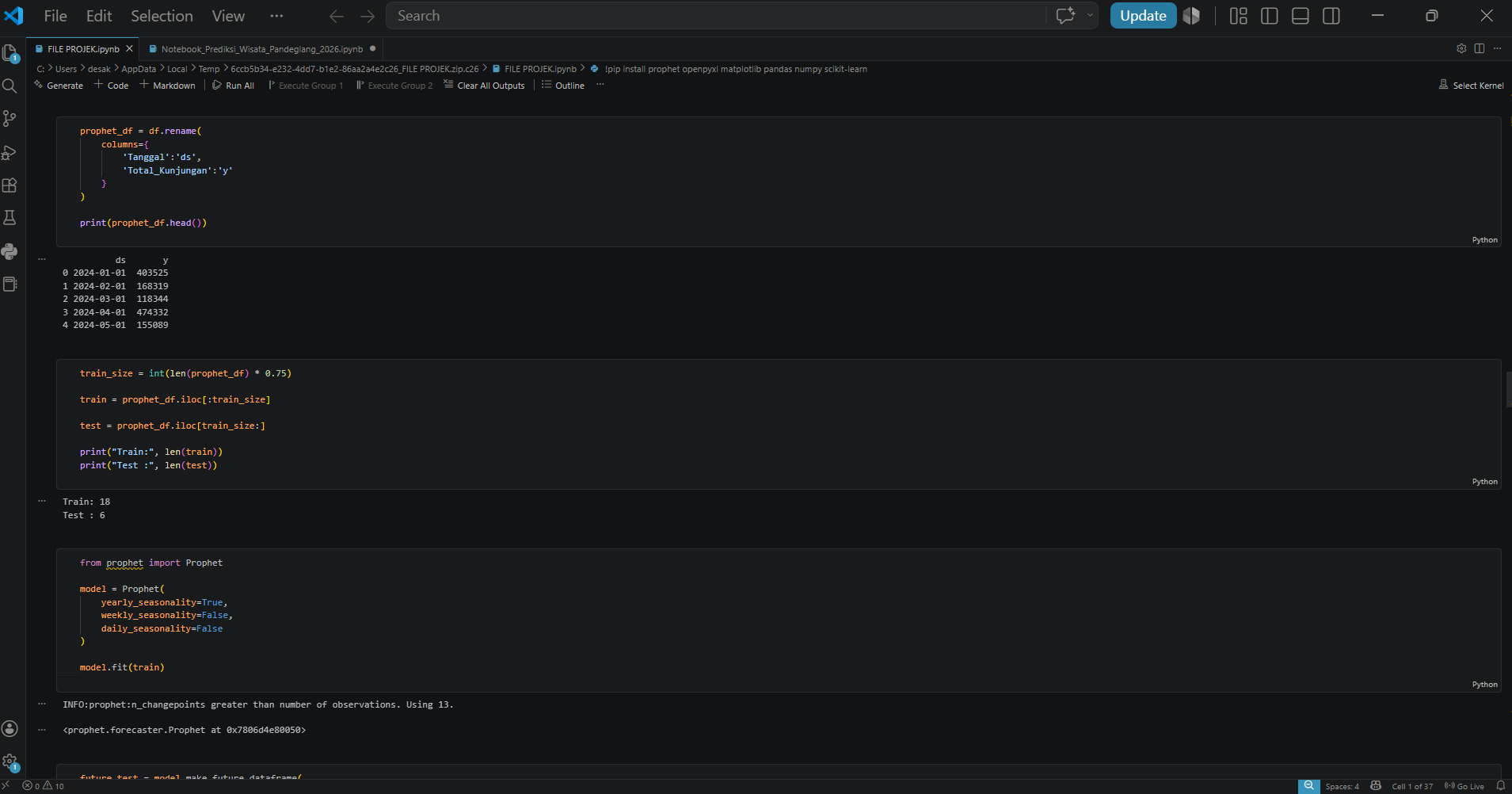Image resolution: width=1512 pixels, height=794 pixels.
Task: Open the Manage gear menu
Action: coord(10,762)
